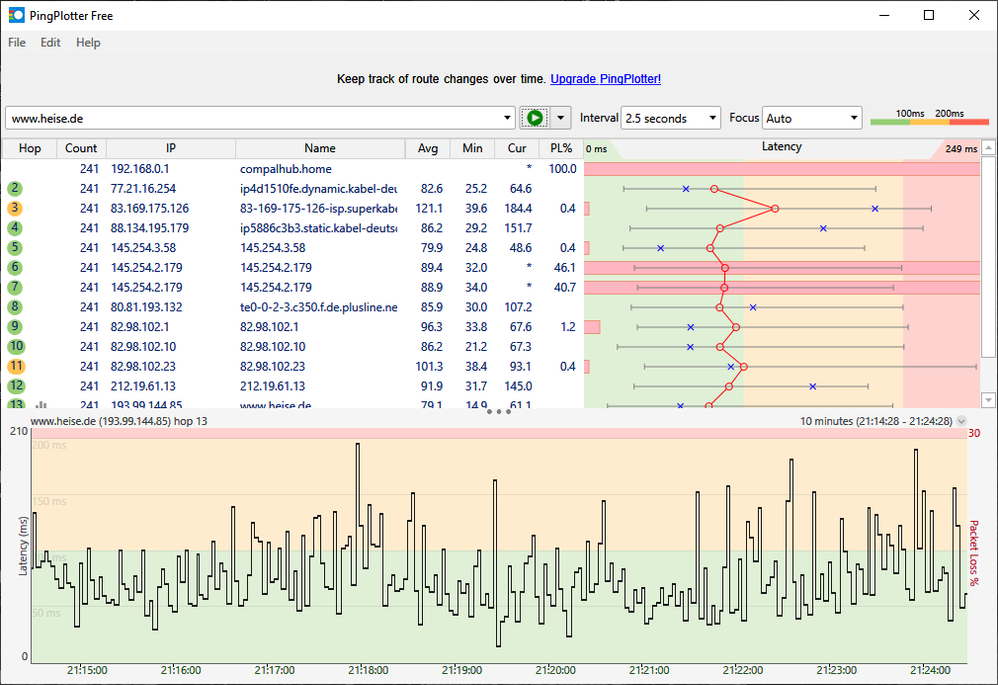Select IP cell 80.81.193.132
The height and width of the screenshot is (685, 998).
tap(146, 307)
